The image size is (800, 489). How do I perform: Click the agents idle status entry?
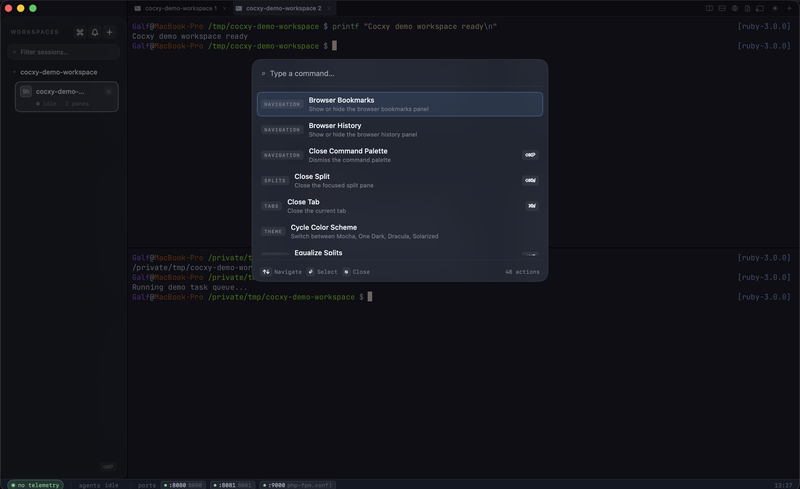point(98,485)
